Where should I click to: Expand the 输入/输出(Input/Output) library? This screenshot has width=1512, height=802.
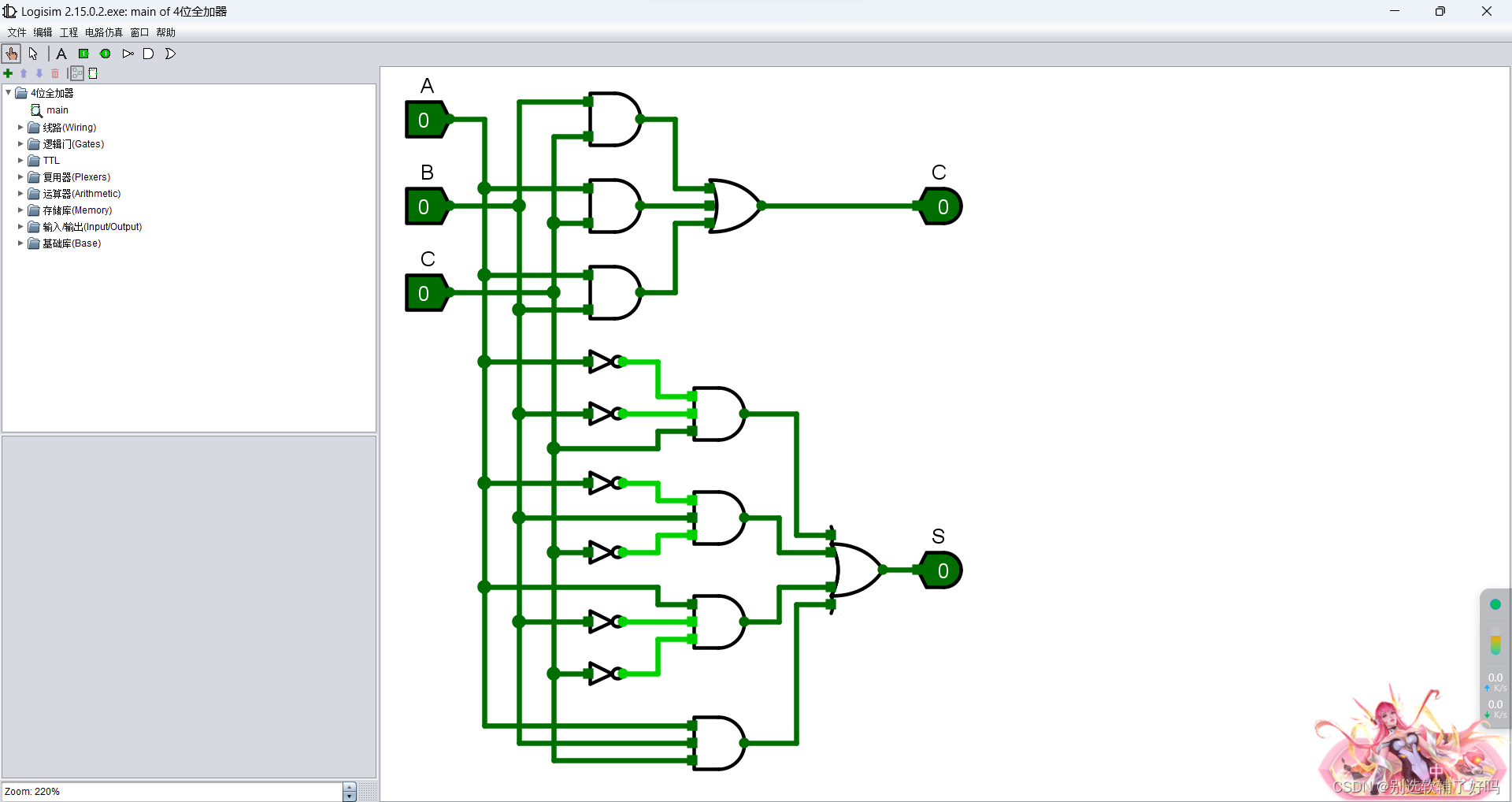pos(20,226)
